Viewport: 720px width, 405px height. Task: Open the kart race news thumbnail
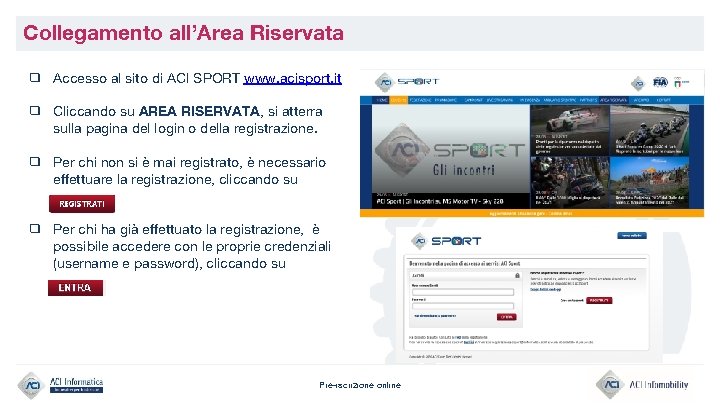click(x=650, y=130)
